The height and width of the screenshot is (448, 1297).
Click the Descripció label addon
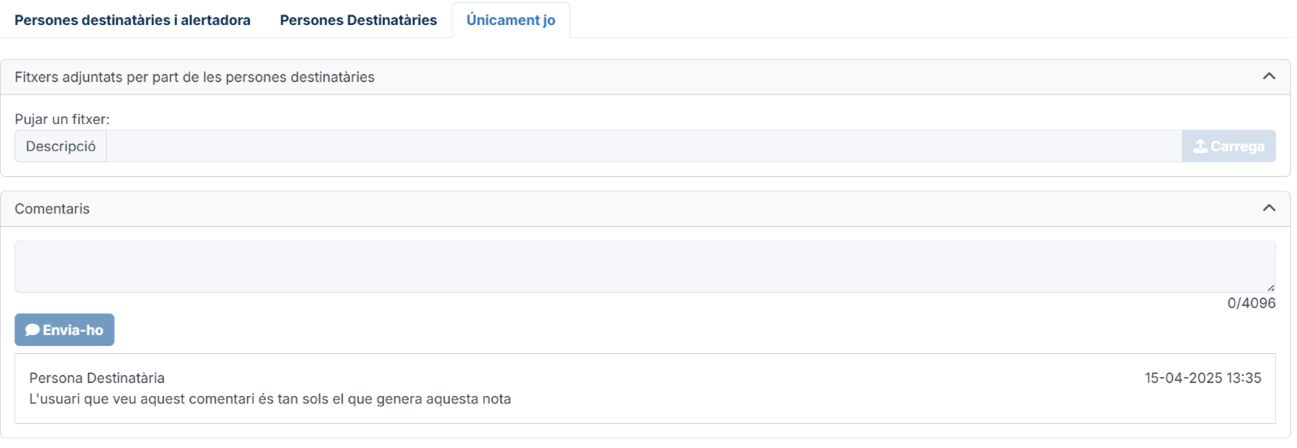[60, 146]
